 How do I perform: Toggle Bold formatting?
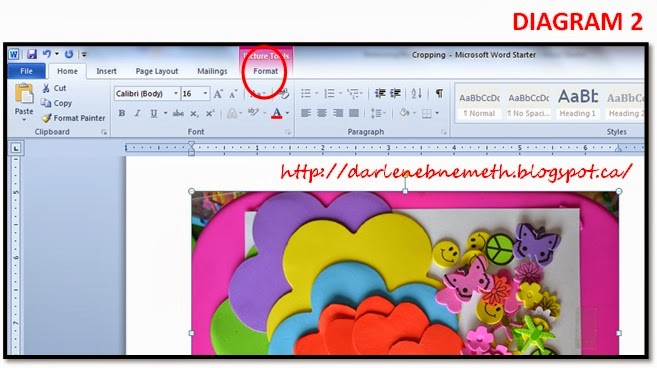pyautogui.click(x=122, y=113)
